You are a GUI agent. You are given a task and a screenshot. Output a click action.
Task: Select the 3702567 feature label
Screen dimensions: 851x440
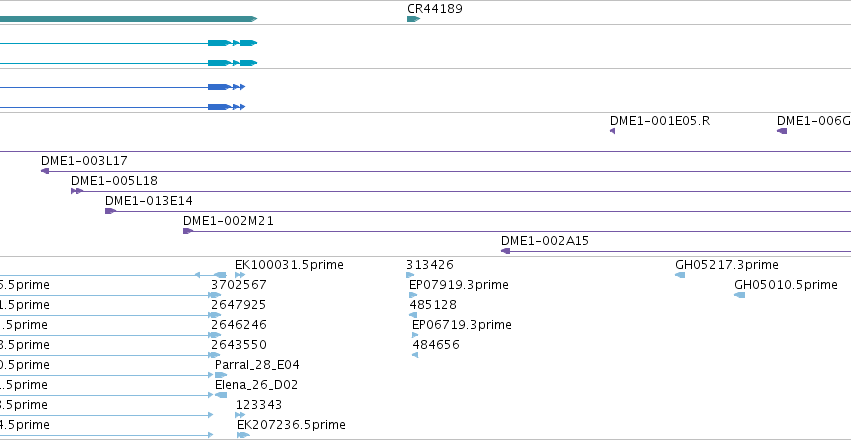239,285
